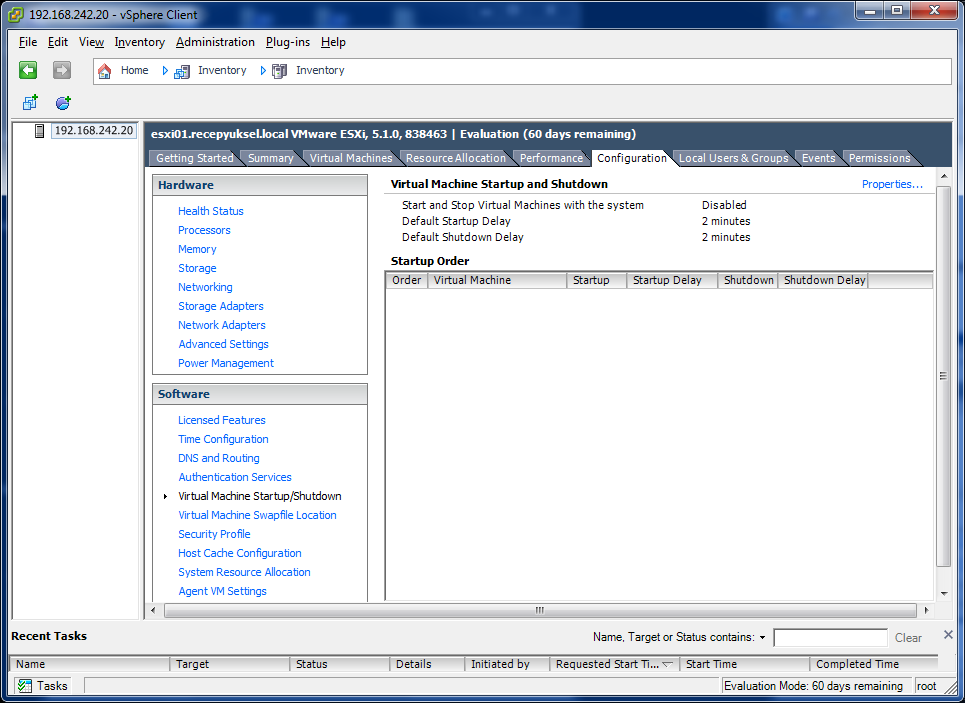This screenshot has width=965, height=703.
Task: Switch to the Getting Started tab
Action: click(x=194, y=158)
